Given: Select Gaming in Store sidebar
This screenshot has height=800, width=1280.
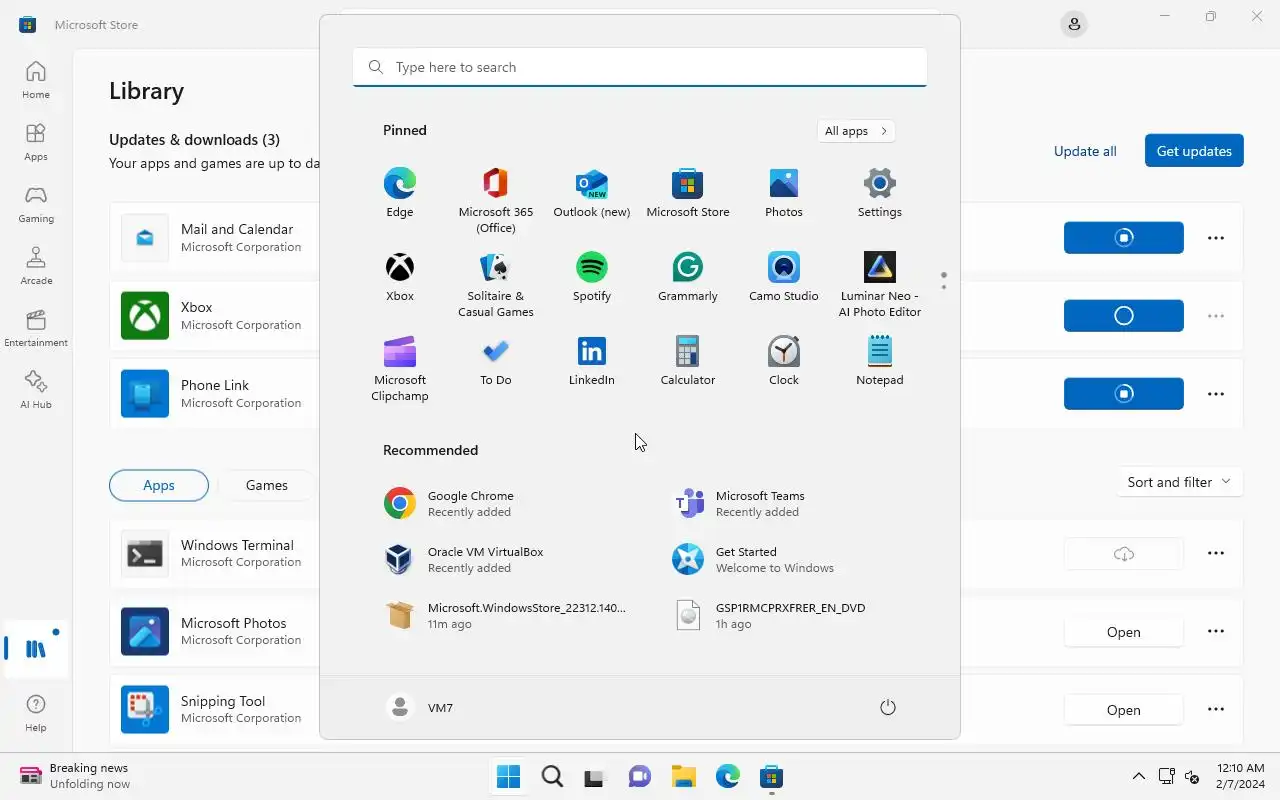Looking at the screenshot, I should tap(36, 204).
